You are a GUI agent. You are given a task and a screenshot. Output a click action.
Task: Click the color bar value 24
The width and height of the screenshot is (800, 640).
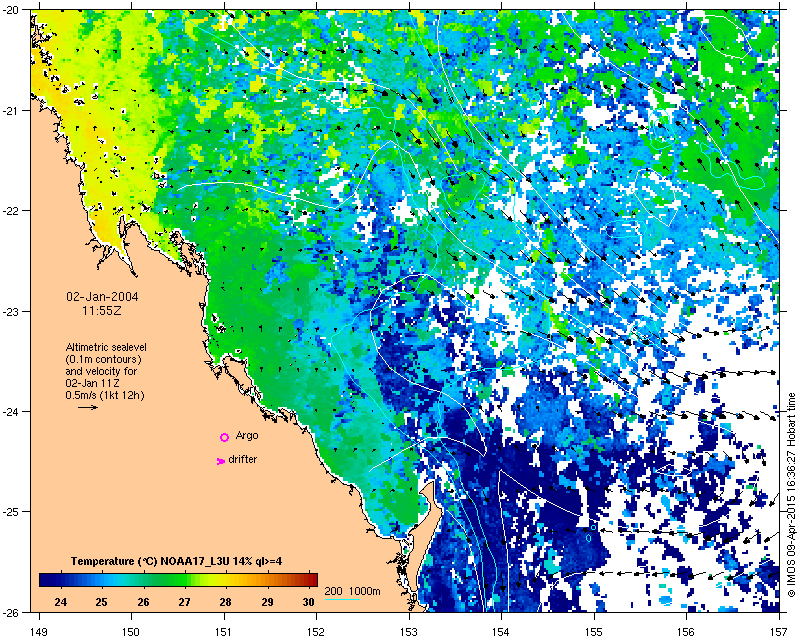pyautogui.click(x=60, y=602)
